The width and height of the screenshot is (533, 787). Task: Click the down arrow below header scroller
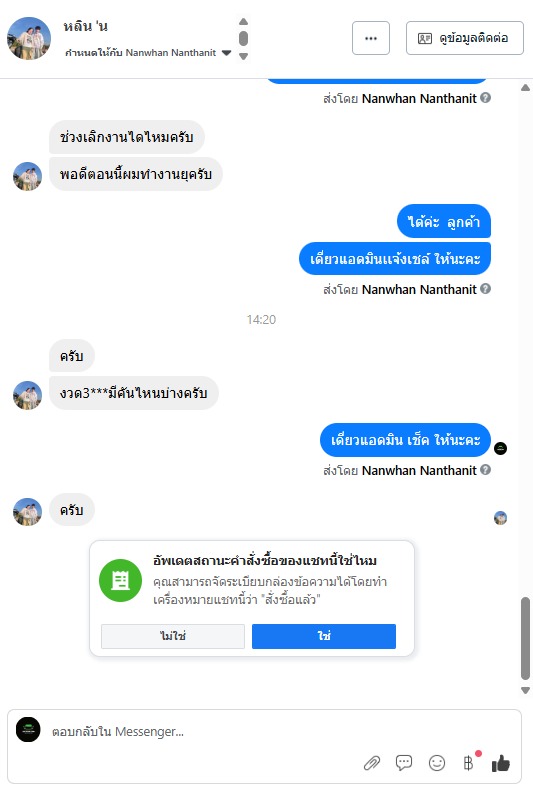pos(243,56)
